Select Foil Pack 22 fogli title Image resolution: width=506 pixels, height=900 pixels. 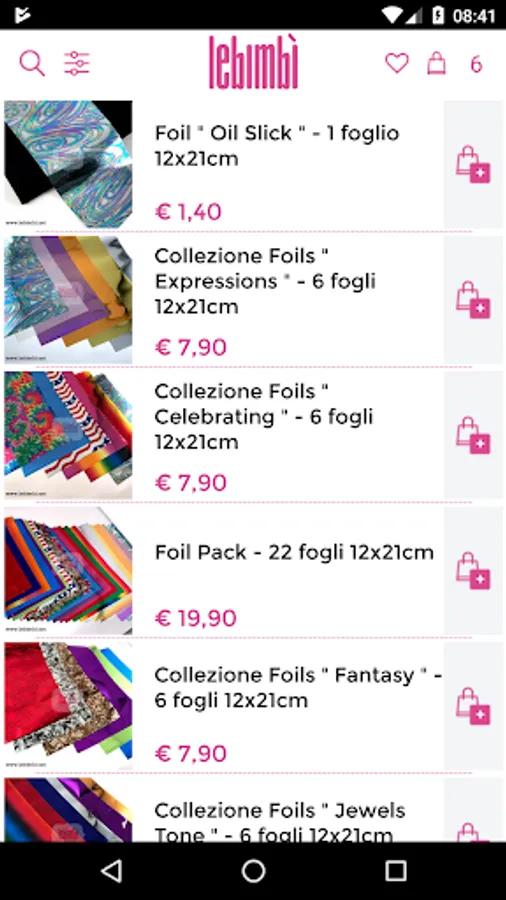[294, 553]
